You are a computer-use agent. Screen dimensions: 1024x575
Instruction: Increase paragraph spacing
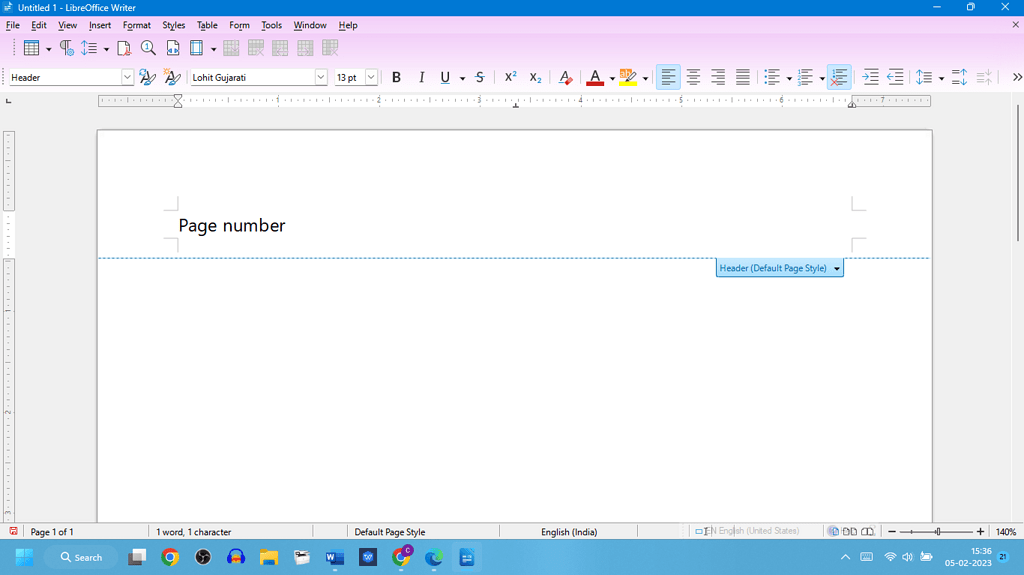tap(959, 77)
